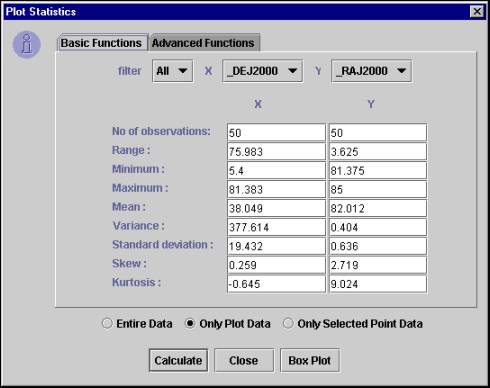Switch to the Advanced Functions tab
This screenshot has height=388, width=490.
tap(203, 43)
